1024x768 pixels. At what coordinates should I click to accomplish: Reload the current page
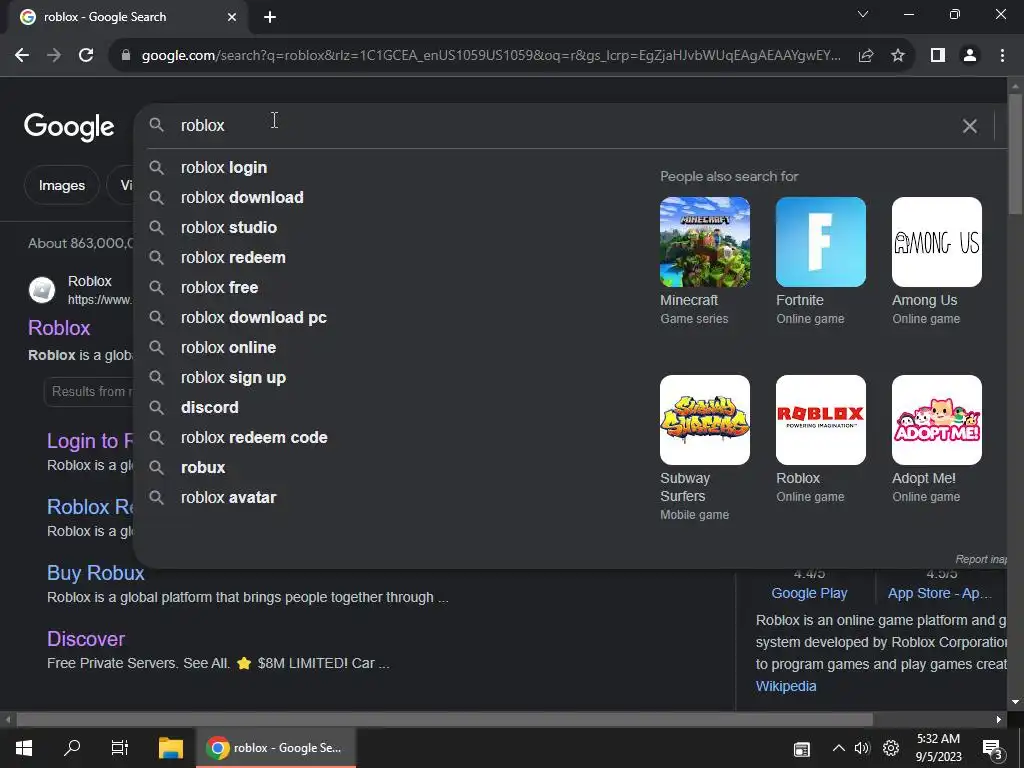[x=86, y=56]
